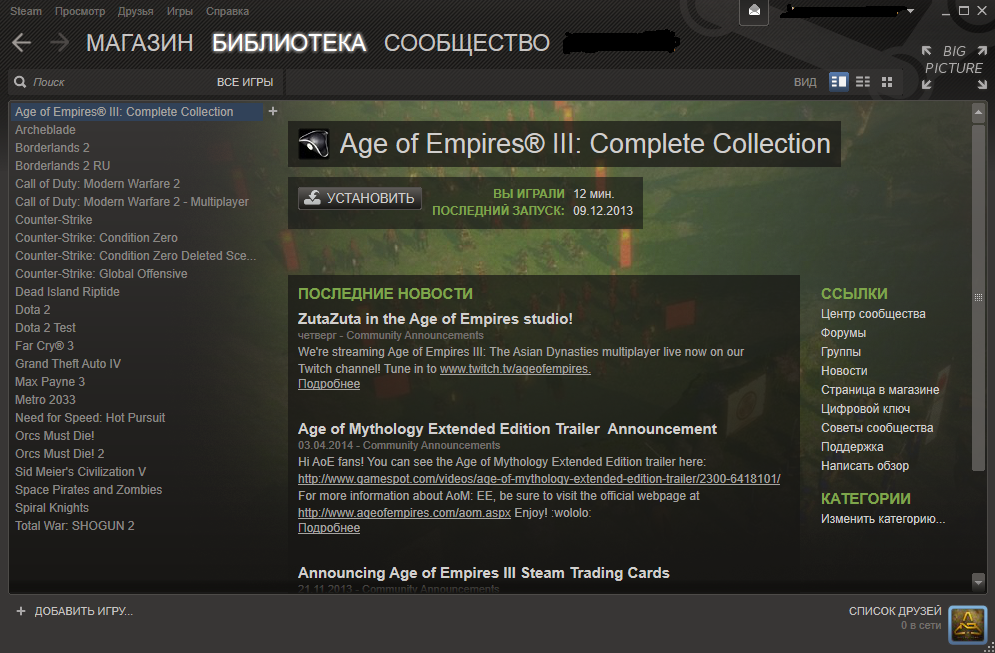Click the plus icon next to Age of Empires
This screenshot has height=653, width=995.
coord(273,111)
